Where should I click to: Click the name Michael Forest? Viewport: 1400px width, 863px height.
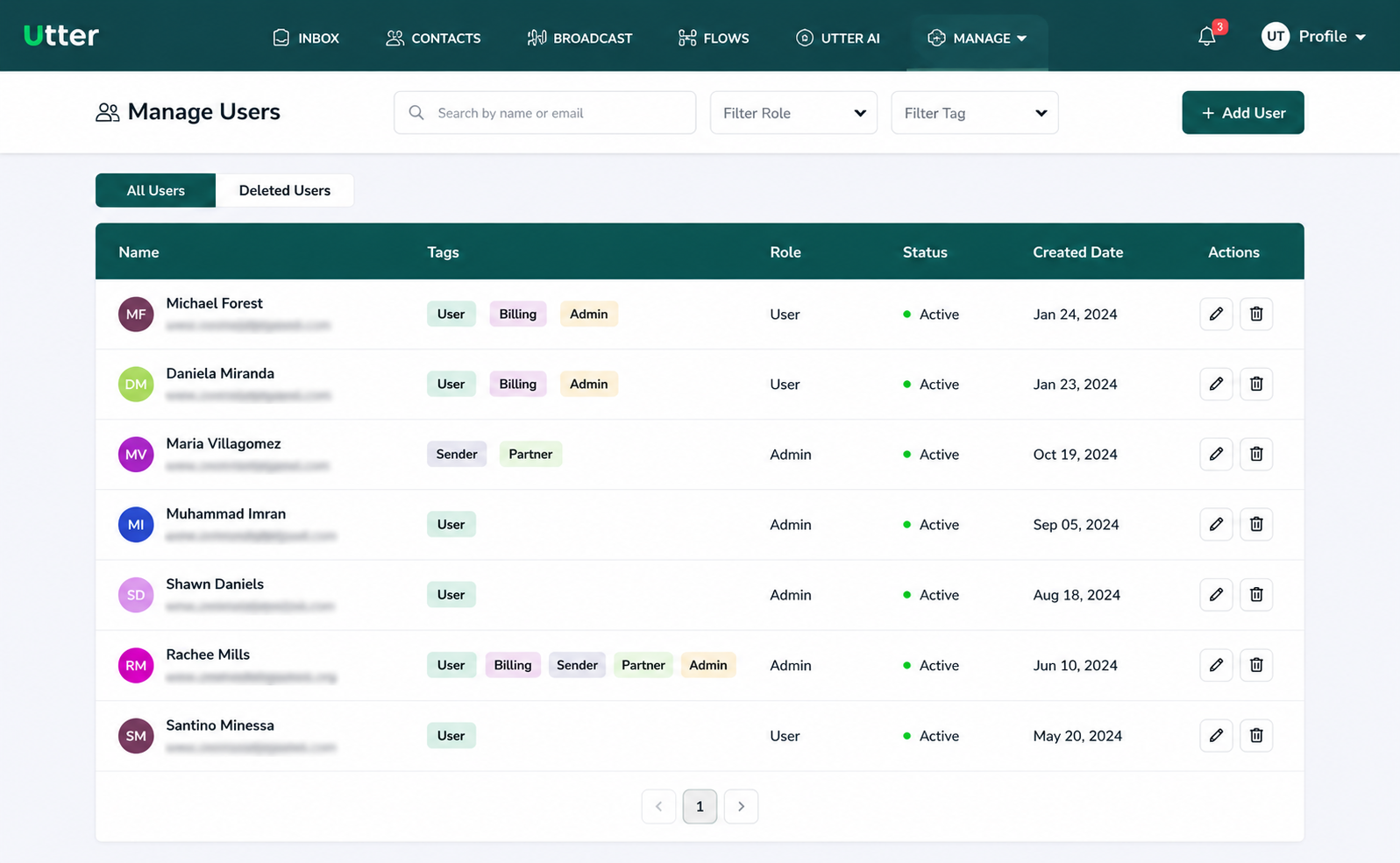pyautogui.click(x=214, y=303)
